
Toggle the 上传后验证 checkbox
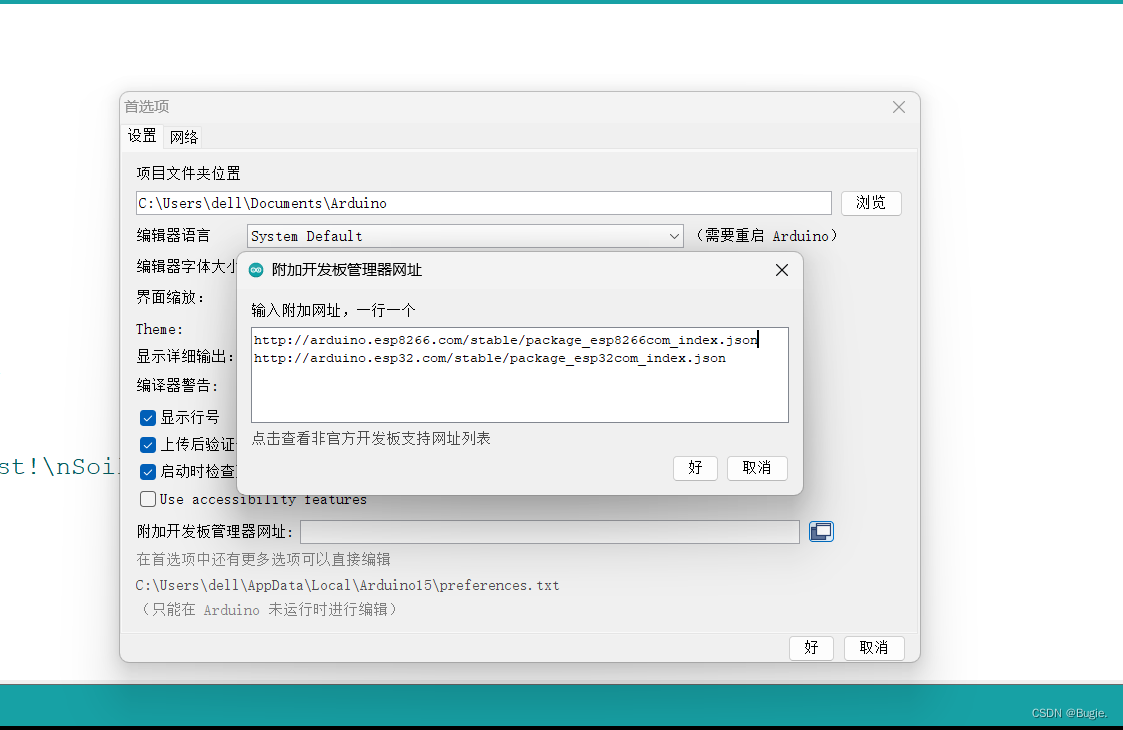148,445
